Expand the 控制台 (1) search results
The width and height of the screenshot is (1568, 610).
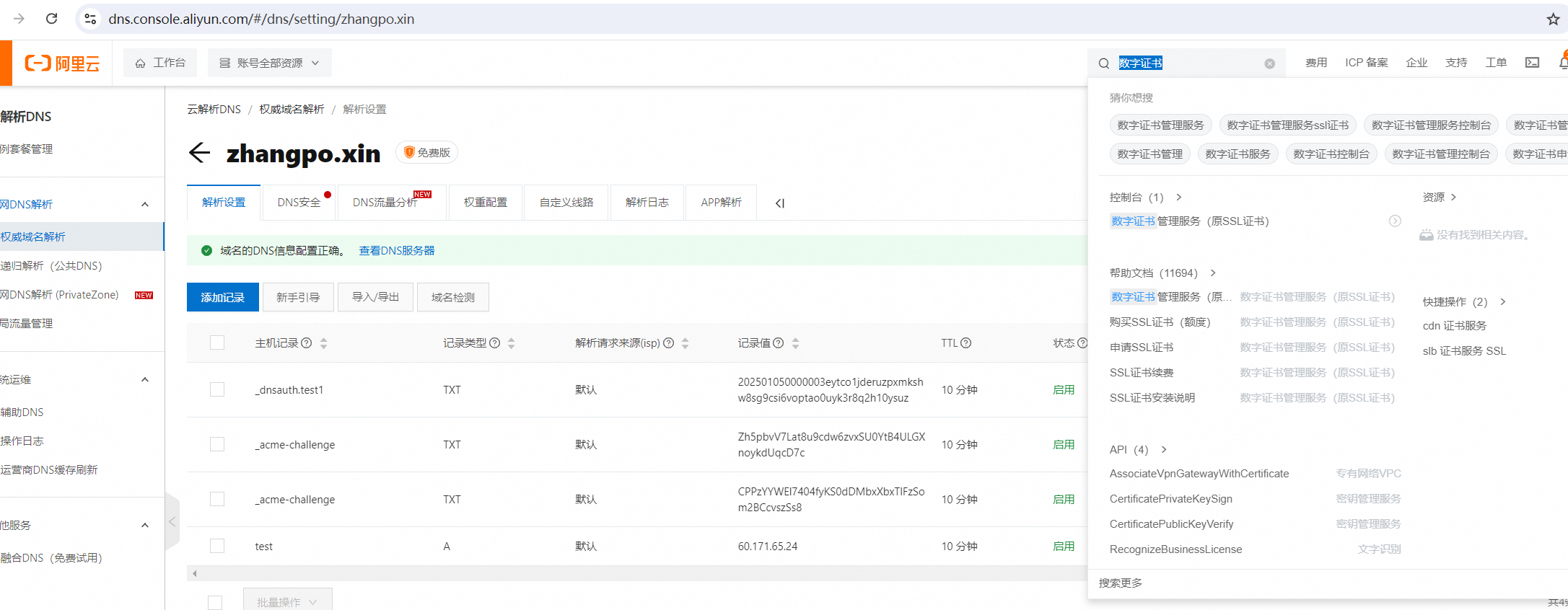(x=1178, y=198)
